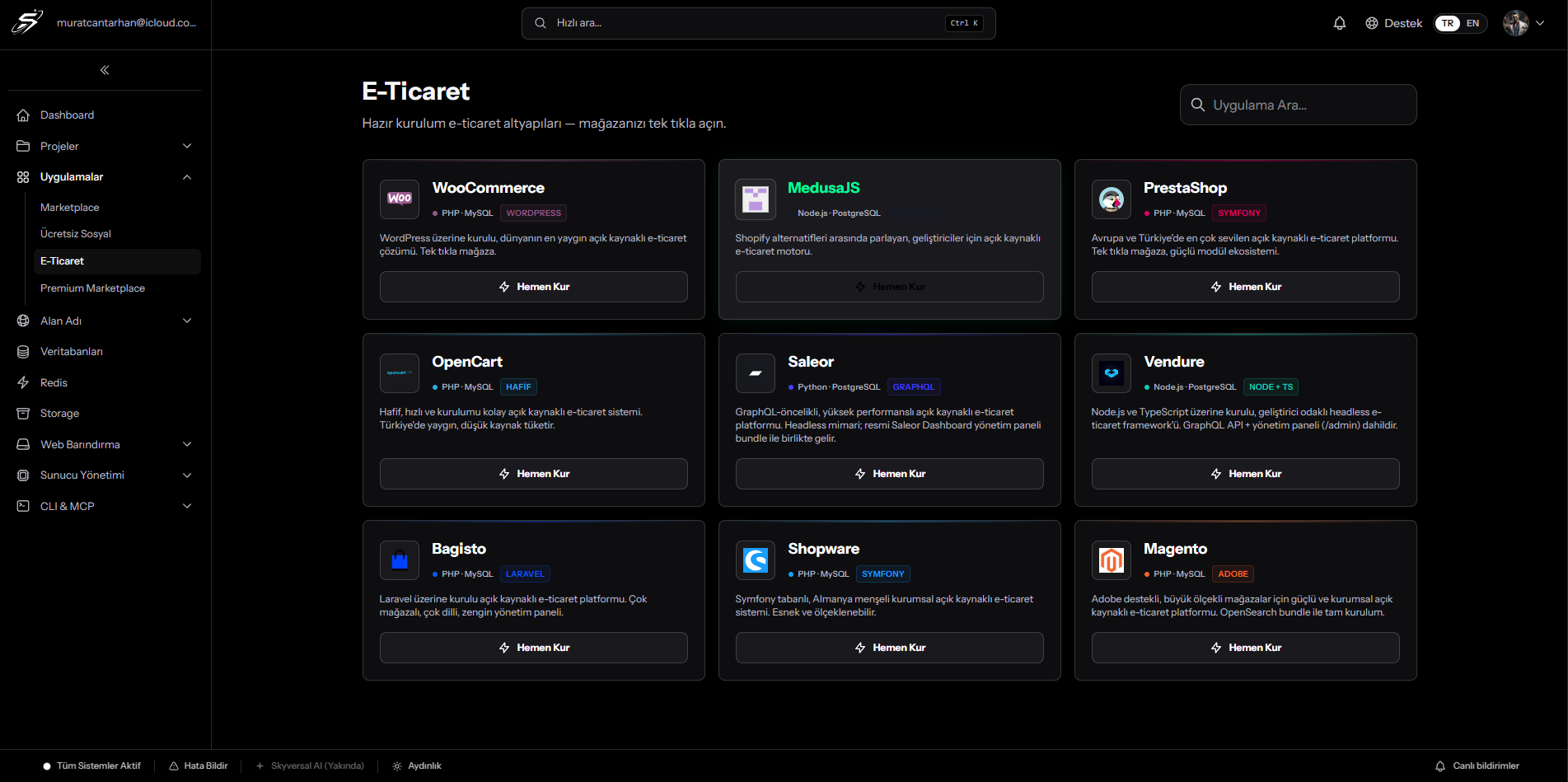
Task: Click the ADOBE tag on Magento
Action: pyautogui.click(x=1233, y=574)
